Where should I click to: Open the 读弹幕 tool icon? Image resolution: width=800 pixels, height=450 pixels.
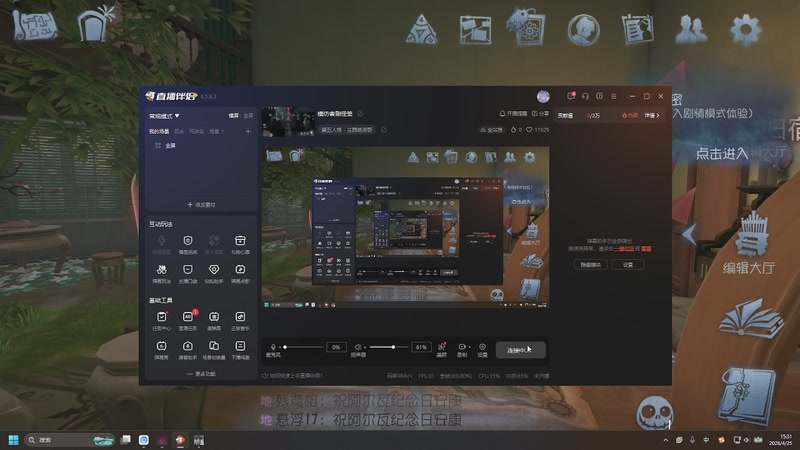(x=214, y=317)
